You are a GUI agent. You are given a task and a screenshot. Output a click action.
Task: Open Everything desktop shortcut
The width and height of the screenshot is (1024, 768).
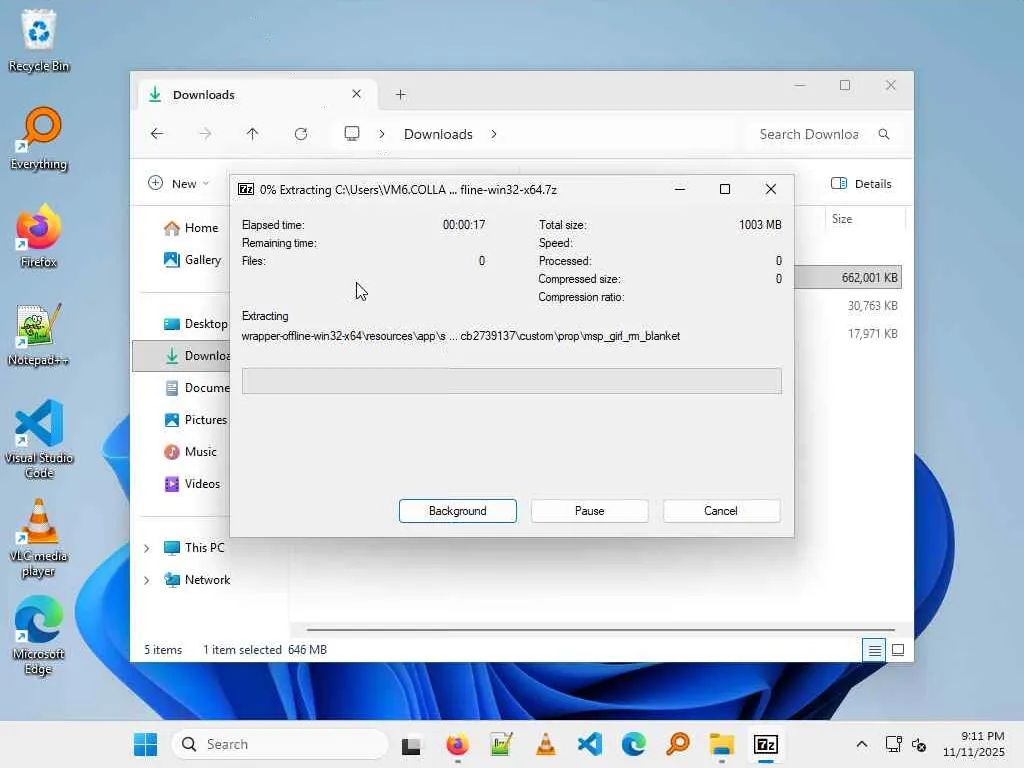39,139
